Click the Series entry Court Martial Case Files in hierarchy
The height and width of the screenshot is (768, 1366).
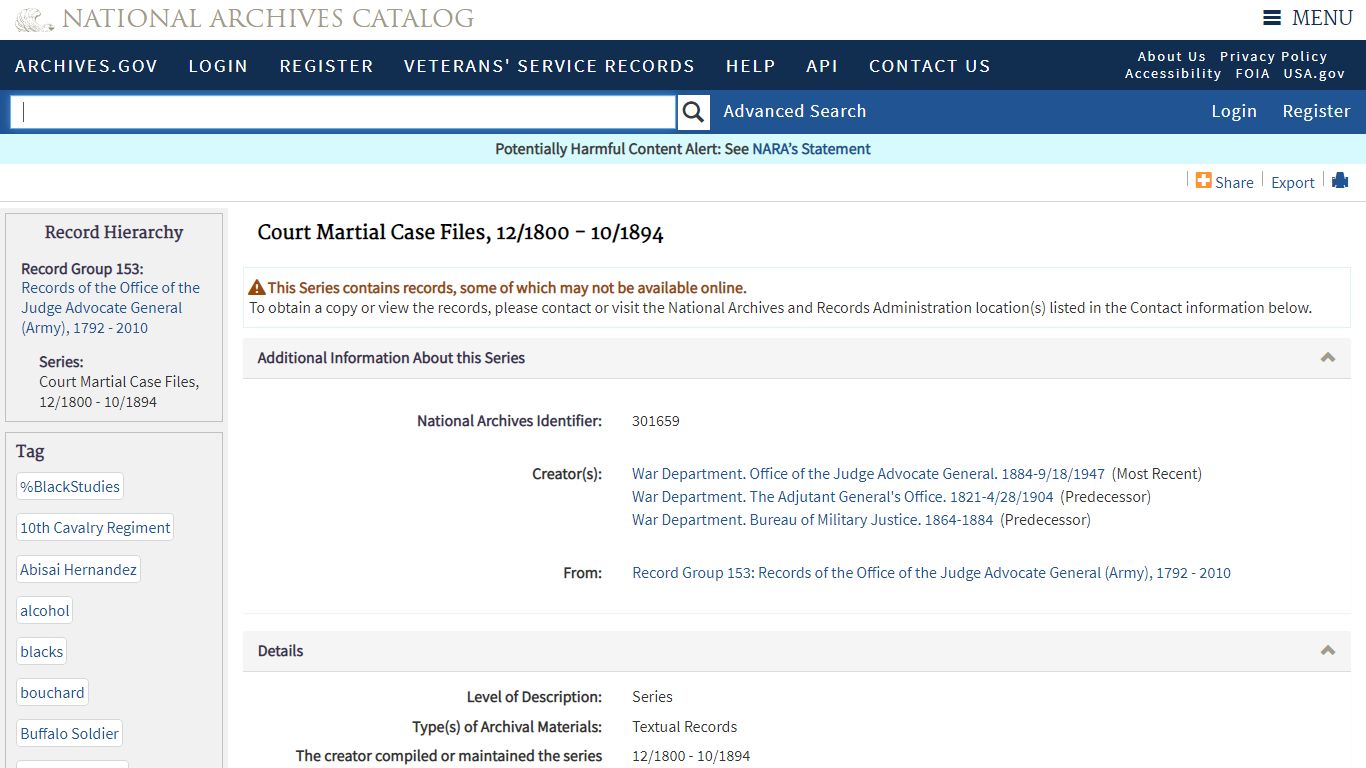pyautogui.click(x=119, y=392)
